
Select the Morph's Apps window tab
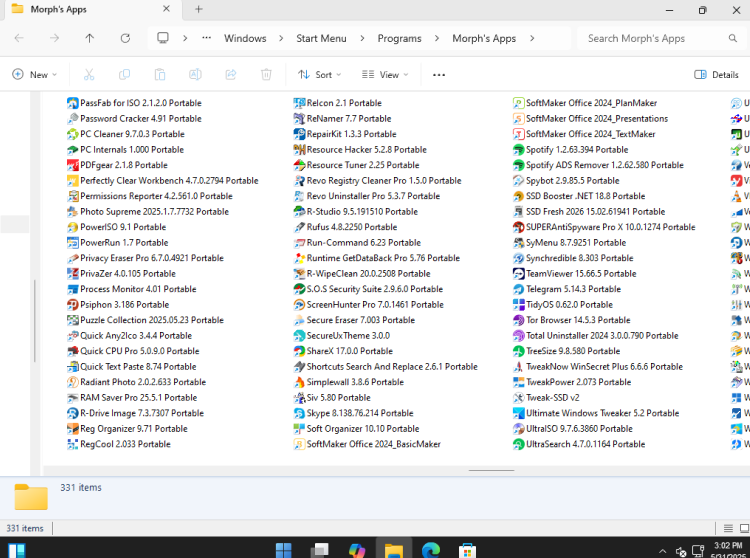pyautogui.click(x=91, y=10)
